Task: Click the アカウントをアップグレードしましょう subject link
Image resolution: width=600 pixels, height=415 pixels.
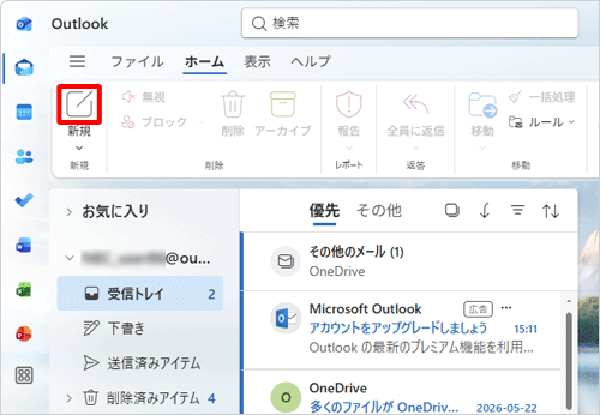Action: click(x=398, y=328)
